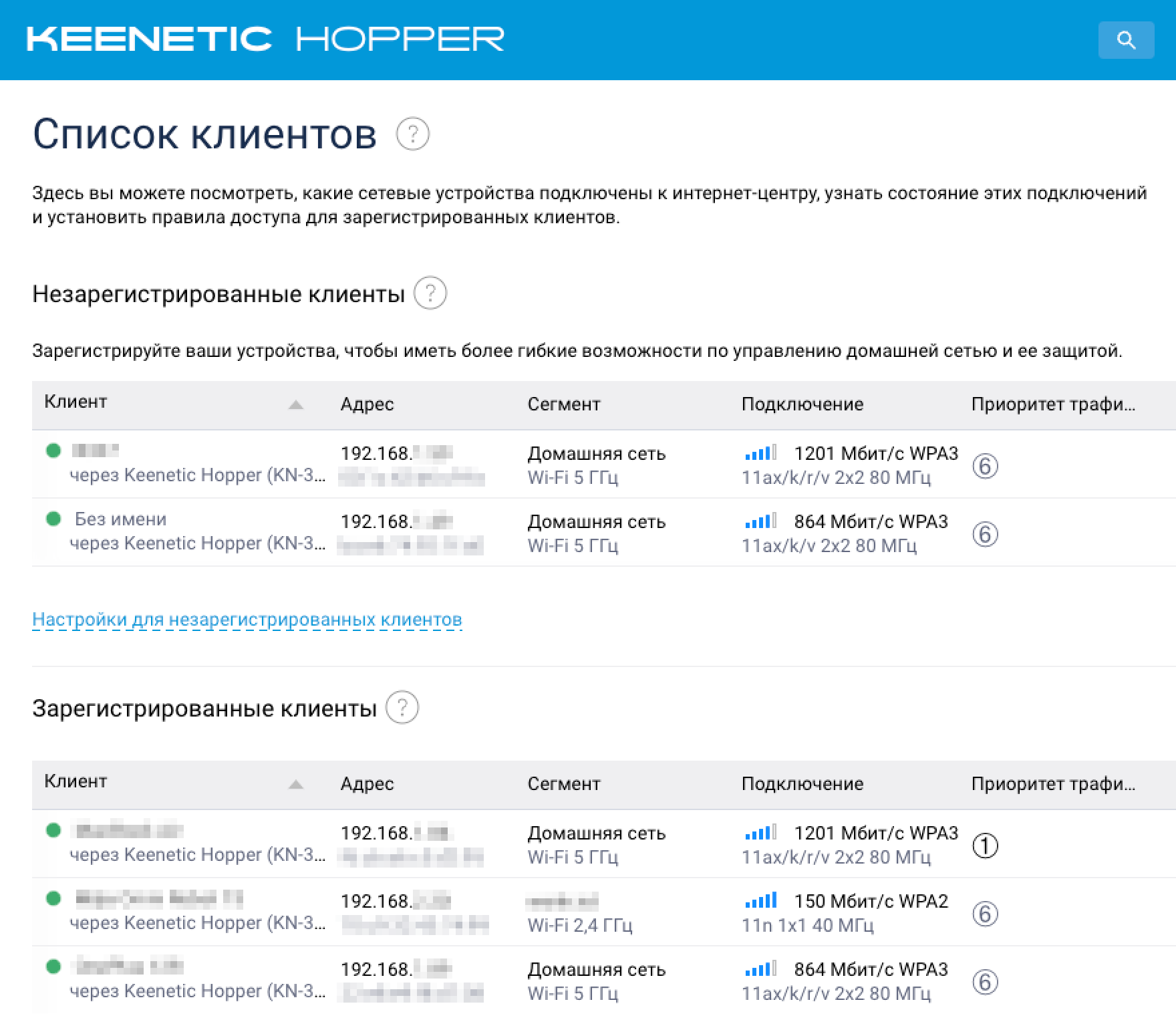Image resolution: width=1176 pixels, height=1032 pixels.
Task: Open Настройки для незарегистрированных клиентов link
Action: (x=247, y=620)
